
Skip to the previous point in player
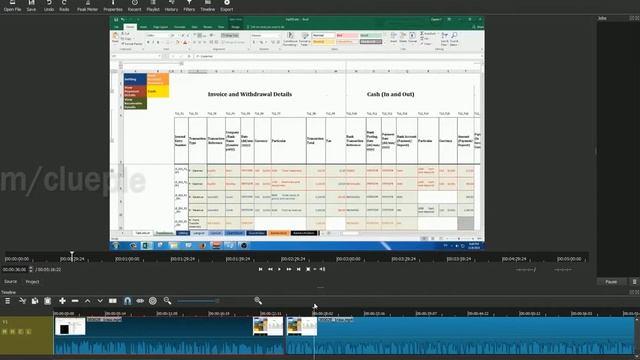click(x=260, y=269)
